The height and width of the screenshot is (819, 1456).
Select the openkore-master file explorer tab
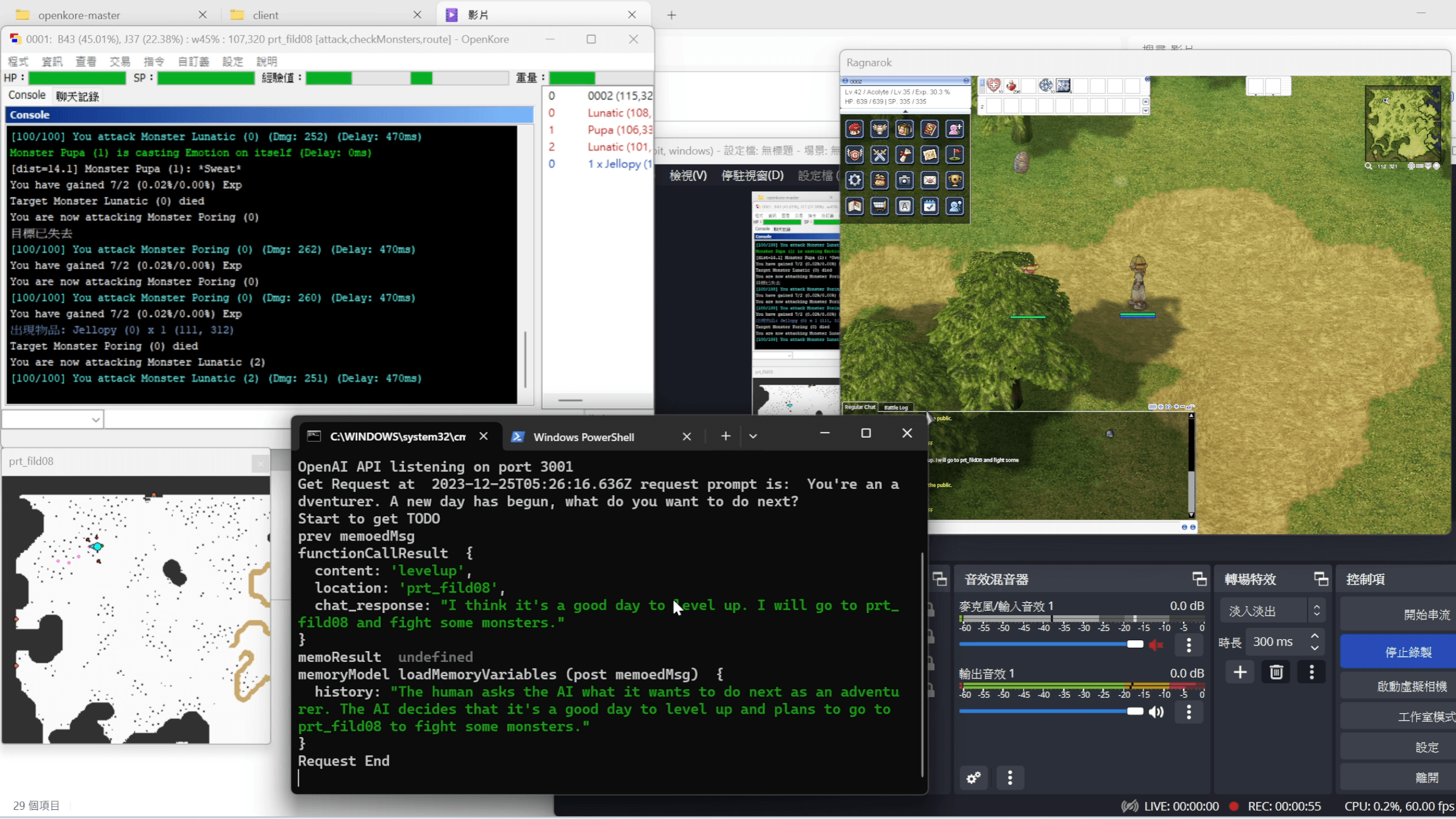pyautogui.click(x=111, y=15)
